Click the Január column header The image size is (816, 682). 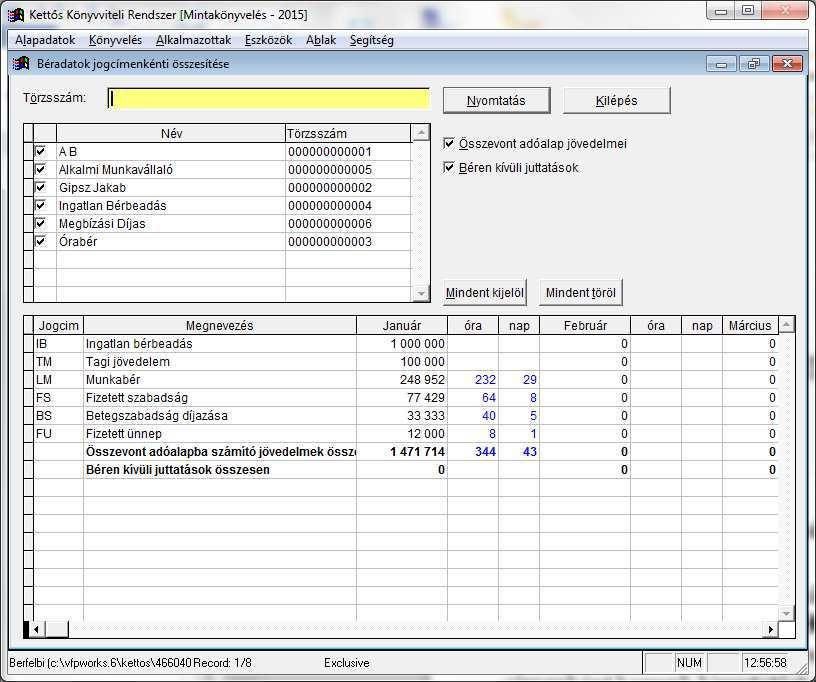tap(402, 326)
